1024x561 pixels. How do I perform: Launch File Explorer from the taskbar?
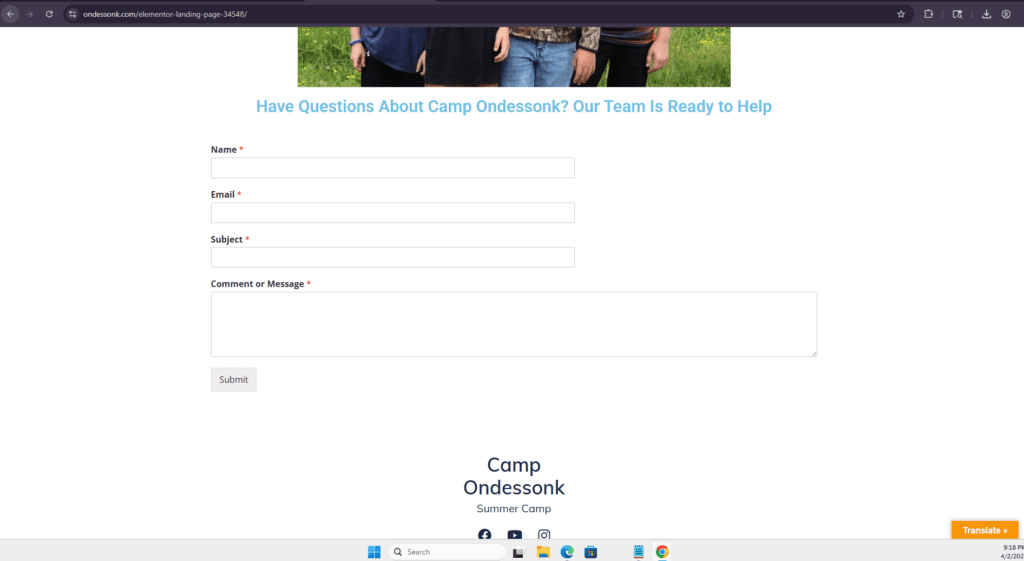tap(543, 552)
